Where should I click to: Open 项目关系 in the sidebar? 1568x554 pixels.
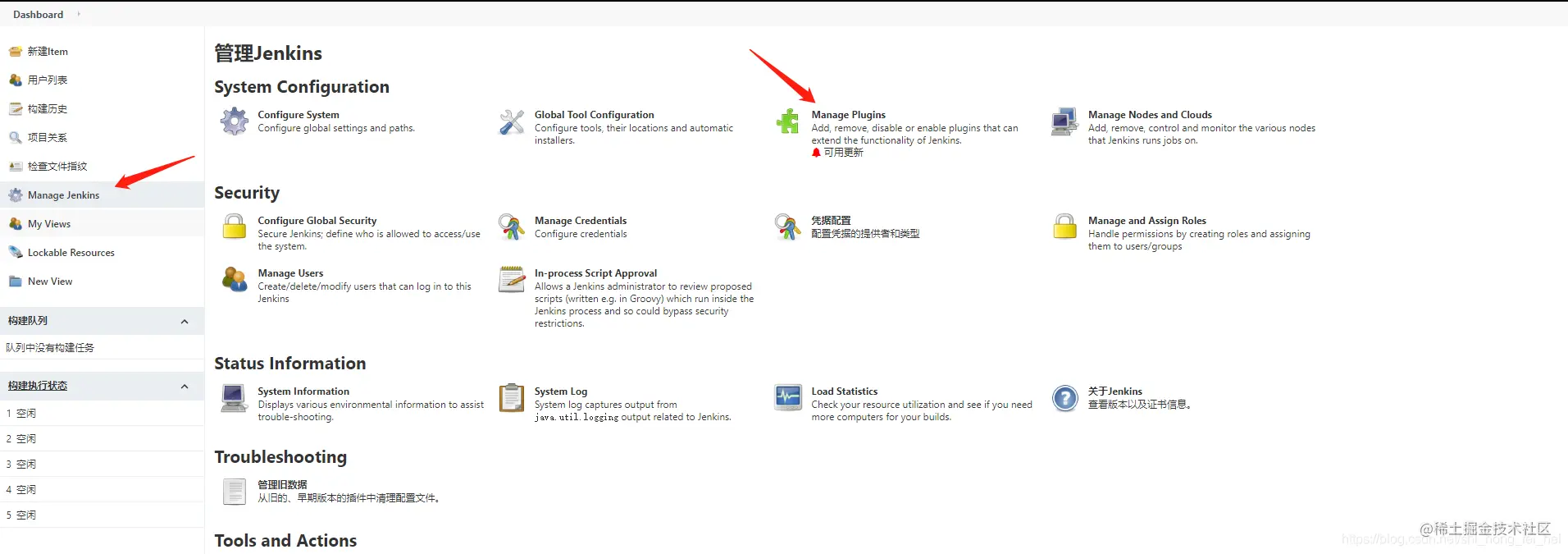[48, 137]
